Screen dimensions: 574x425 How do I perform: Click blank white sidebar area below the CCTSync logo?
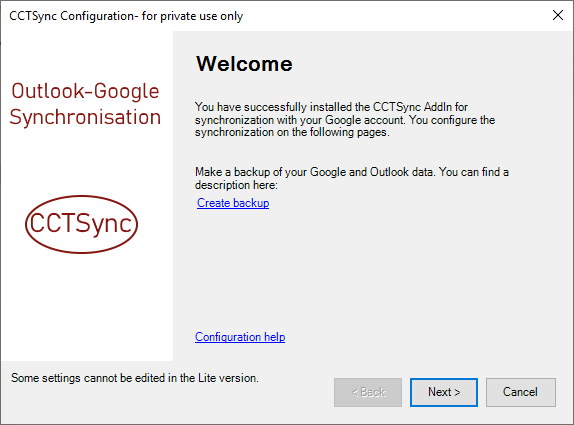pos(87,307)
